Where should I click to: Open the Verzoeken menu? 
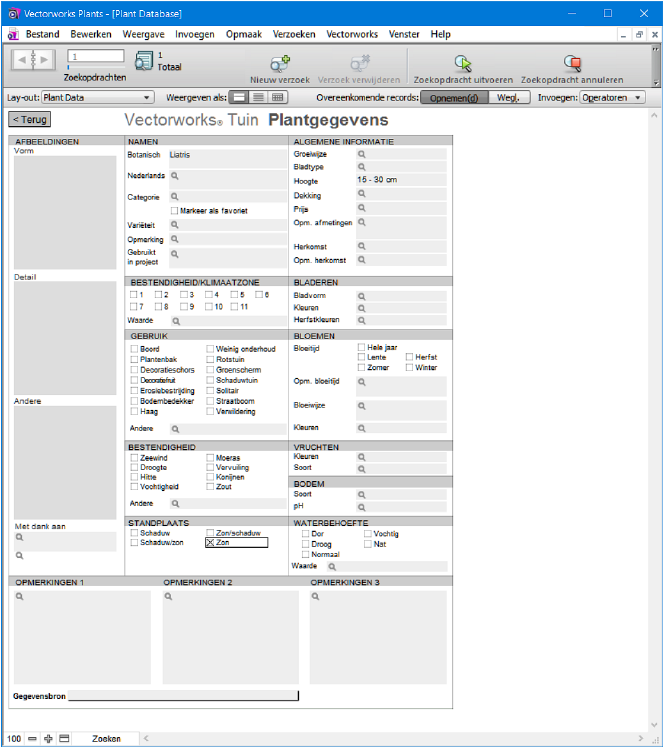coord(295,34)
